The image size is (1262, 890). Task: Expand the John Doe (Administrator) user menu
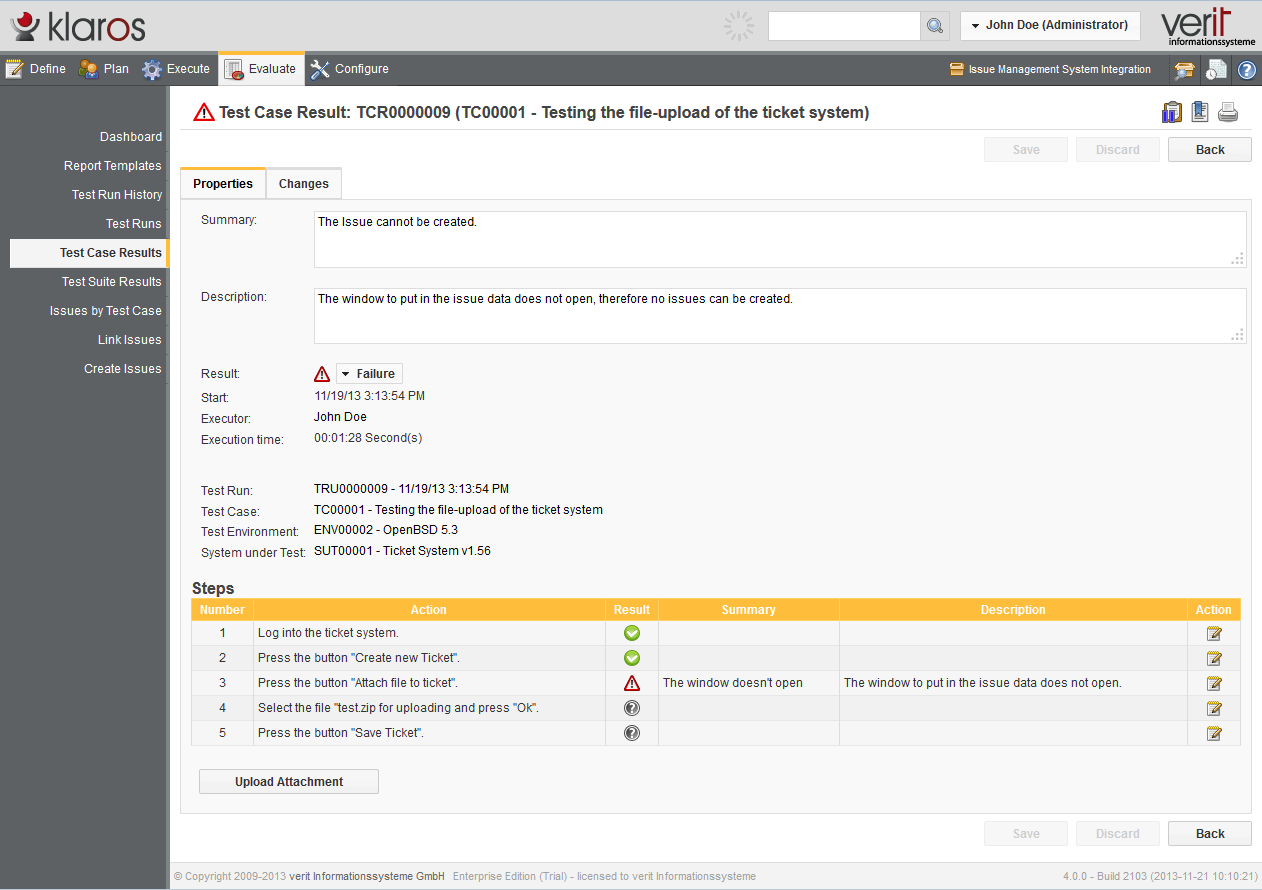click(1049, 26)
